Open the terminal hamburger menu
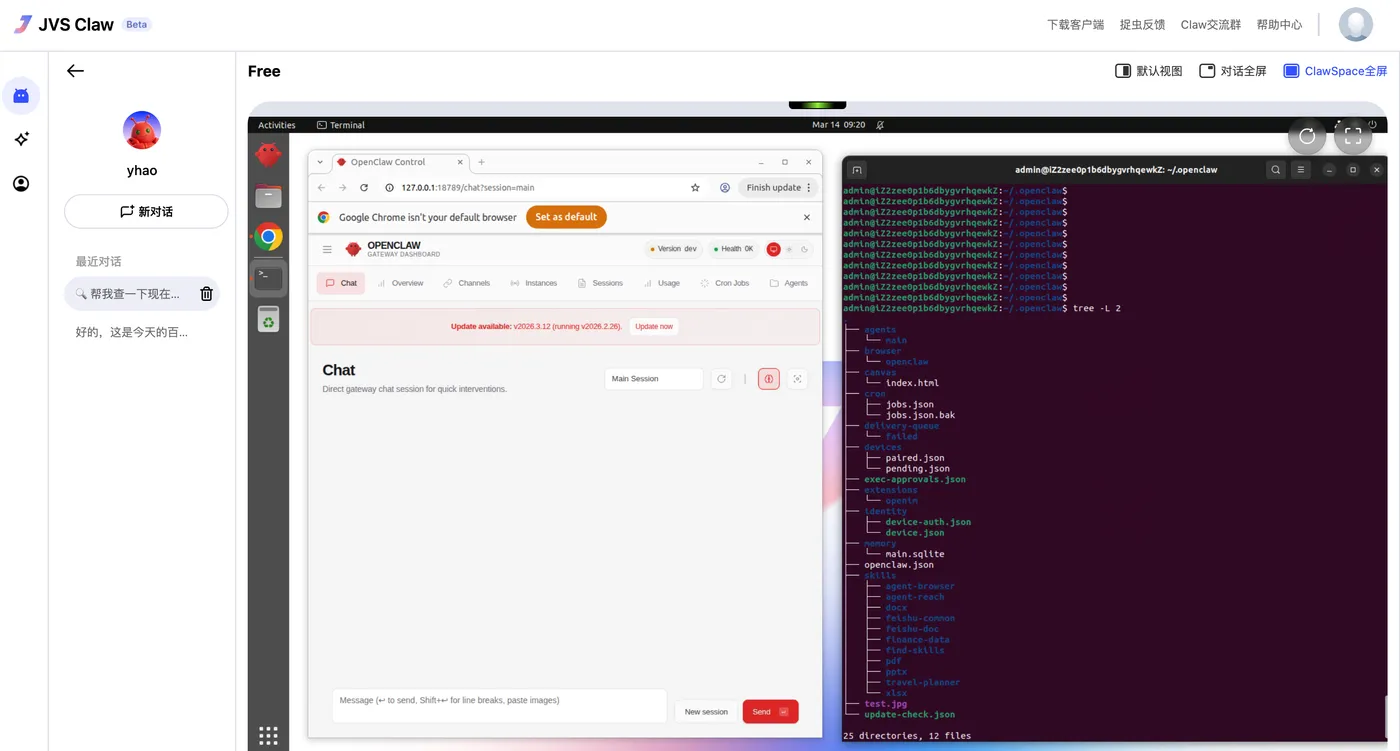This screenshot has width=1400, height=751. tap(1301, 170)
